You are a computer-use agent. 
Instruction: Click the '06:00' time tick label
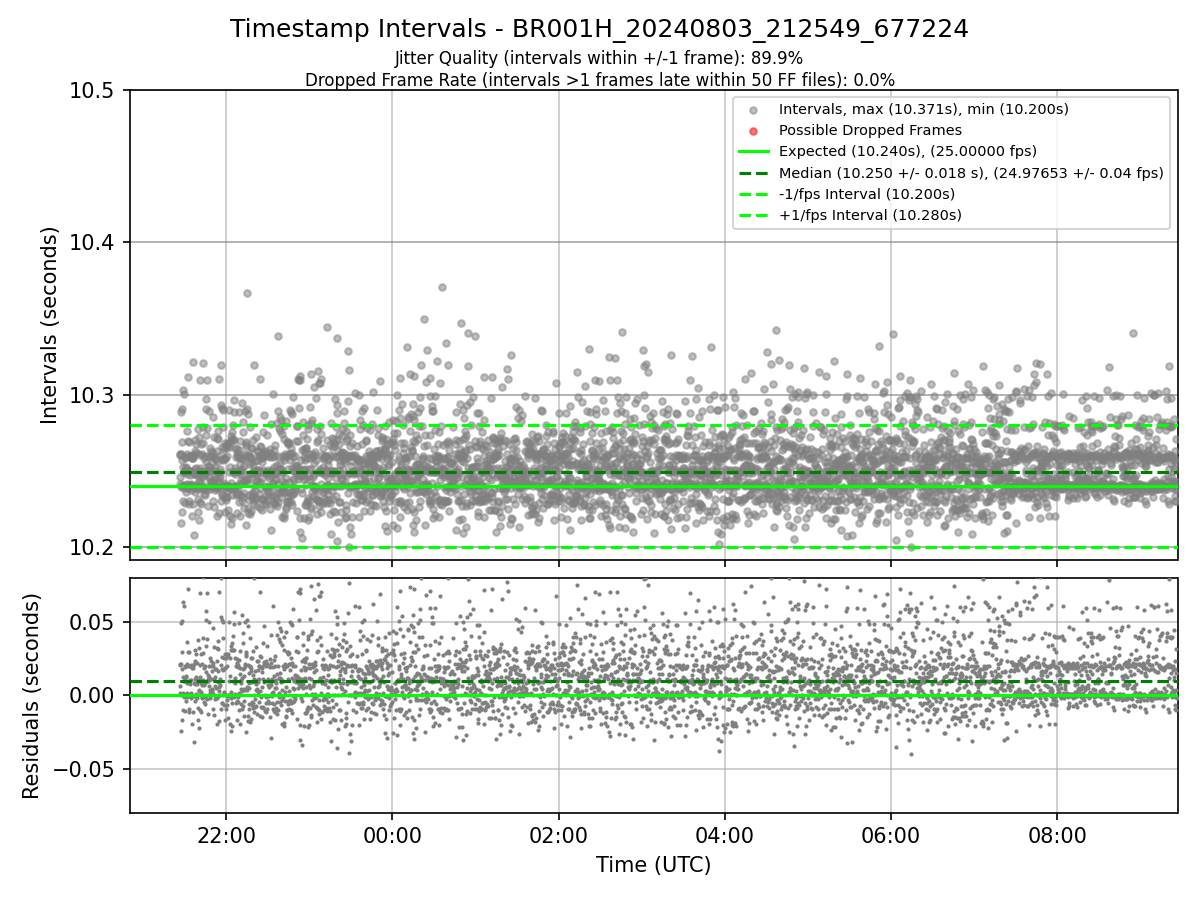tap(890, 836)
